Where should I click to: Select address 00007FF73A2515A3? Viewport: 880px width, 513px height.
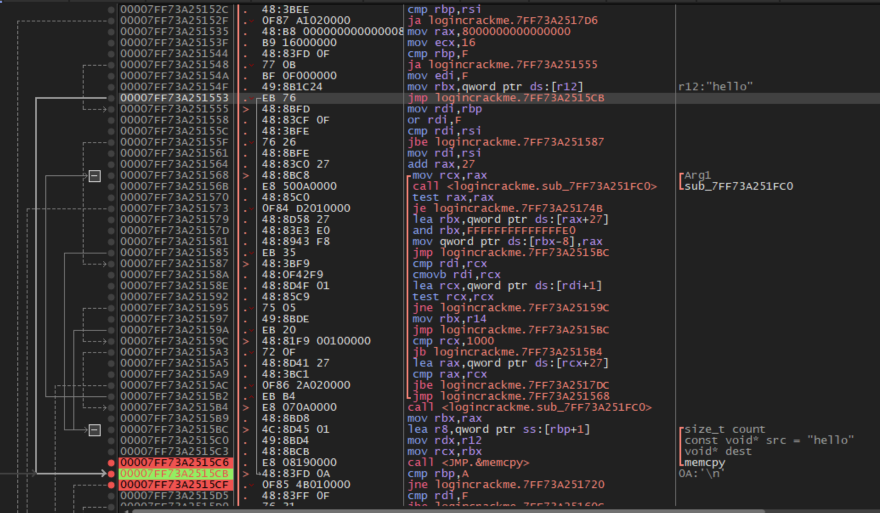175,352
